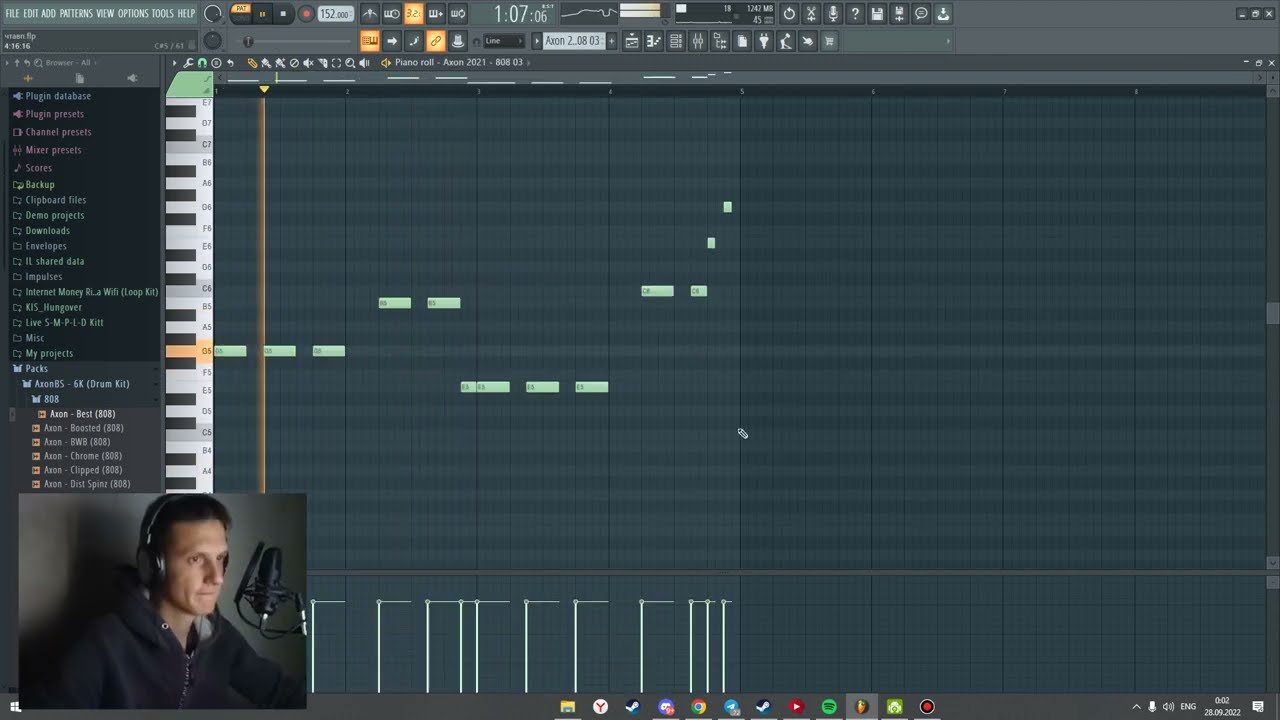
Task: Click the render/export audio icon
Action: pyautogui.click(x=899, y=14)
